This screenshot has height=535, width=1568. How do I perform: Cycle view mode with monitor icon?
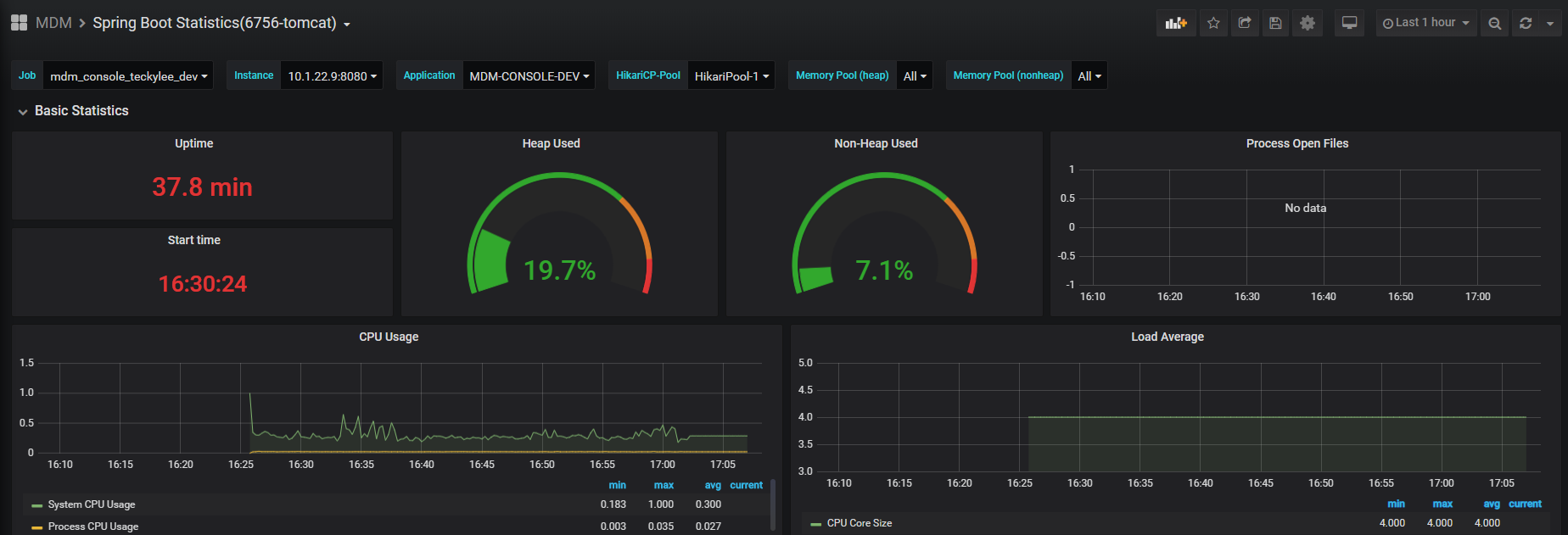click(x=1349, y=23)
